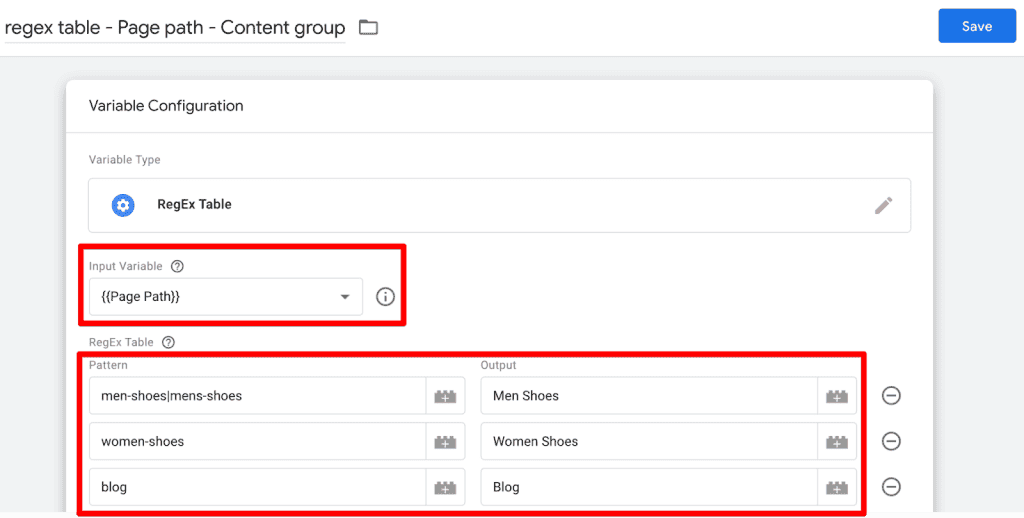This screenshot has height=518, width=1024.
Task: Delete the Blog row from table
Action: [891, 488]
